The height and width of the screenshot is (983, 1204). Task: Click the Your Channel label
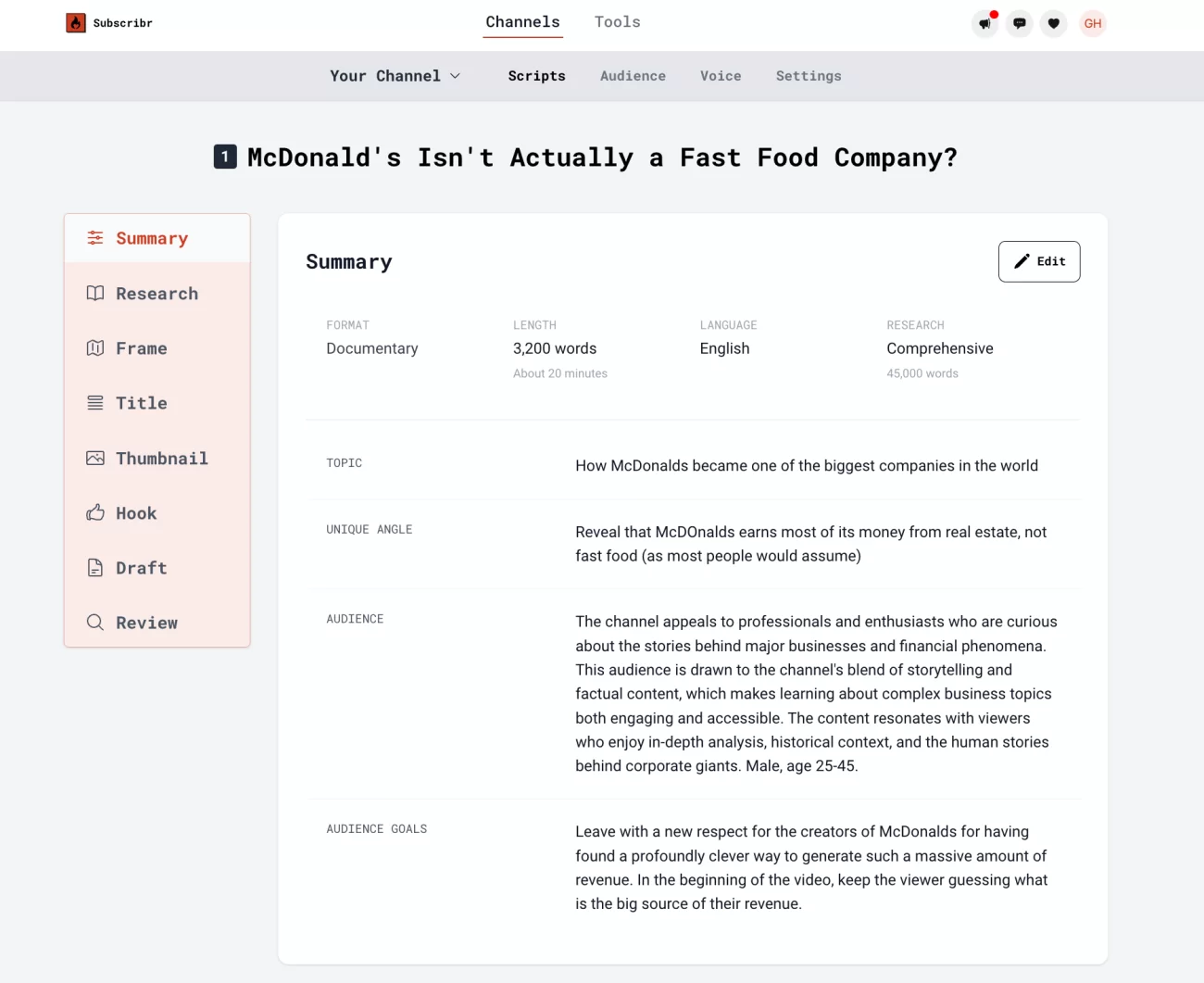[385, 76]
